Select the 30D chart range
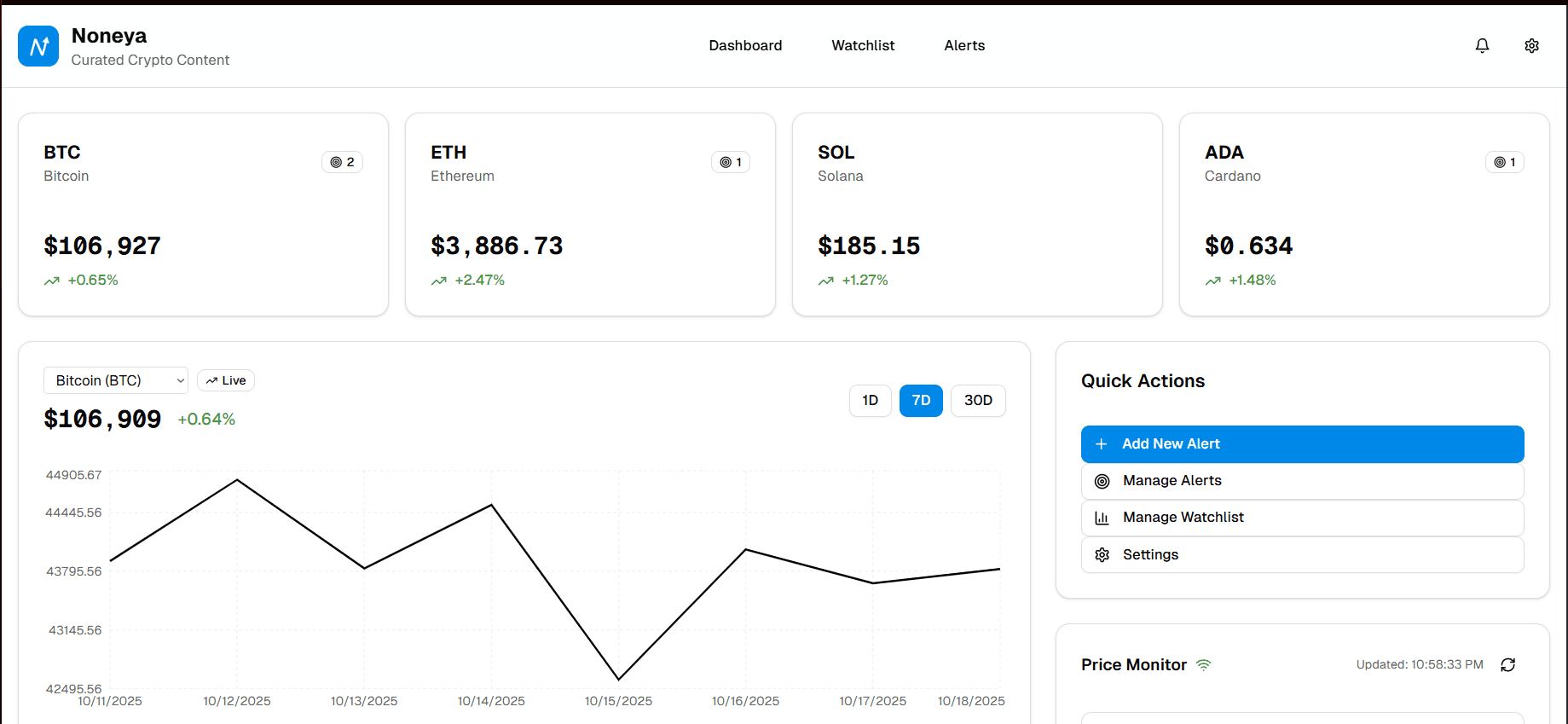The height and width of the screenshot is (724, 1568). click(977, 401)
